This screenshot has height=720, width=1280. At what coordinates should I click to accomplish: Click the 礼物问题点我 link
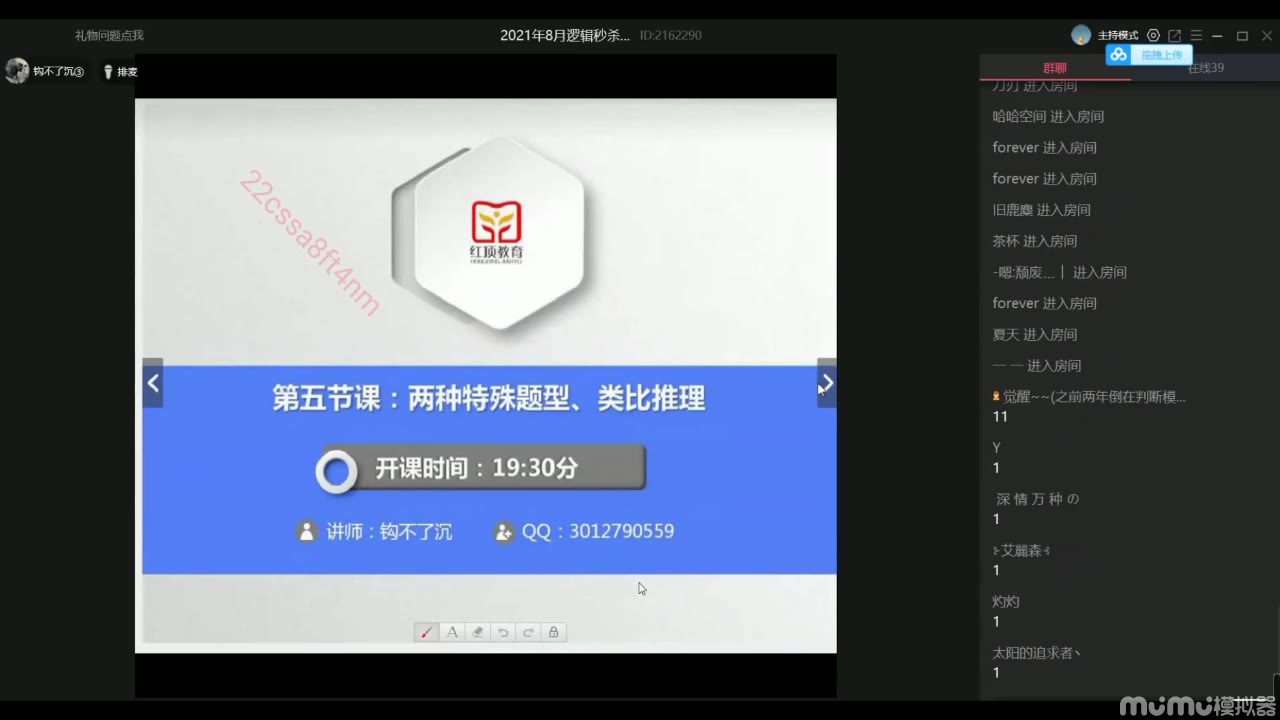click(x=109, y=35)
